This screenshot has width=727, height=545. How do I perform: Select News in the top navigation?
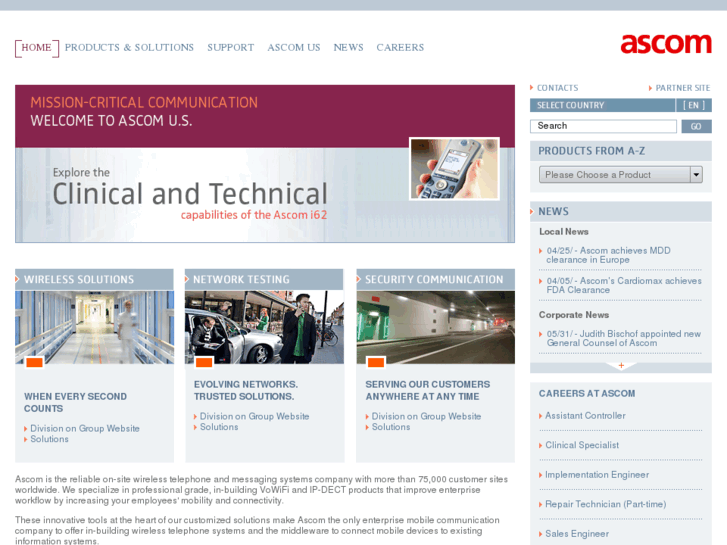coord(348,47)
